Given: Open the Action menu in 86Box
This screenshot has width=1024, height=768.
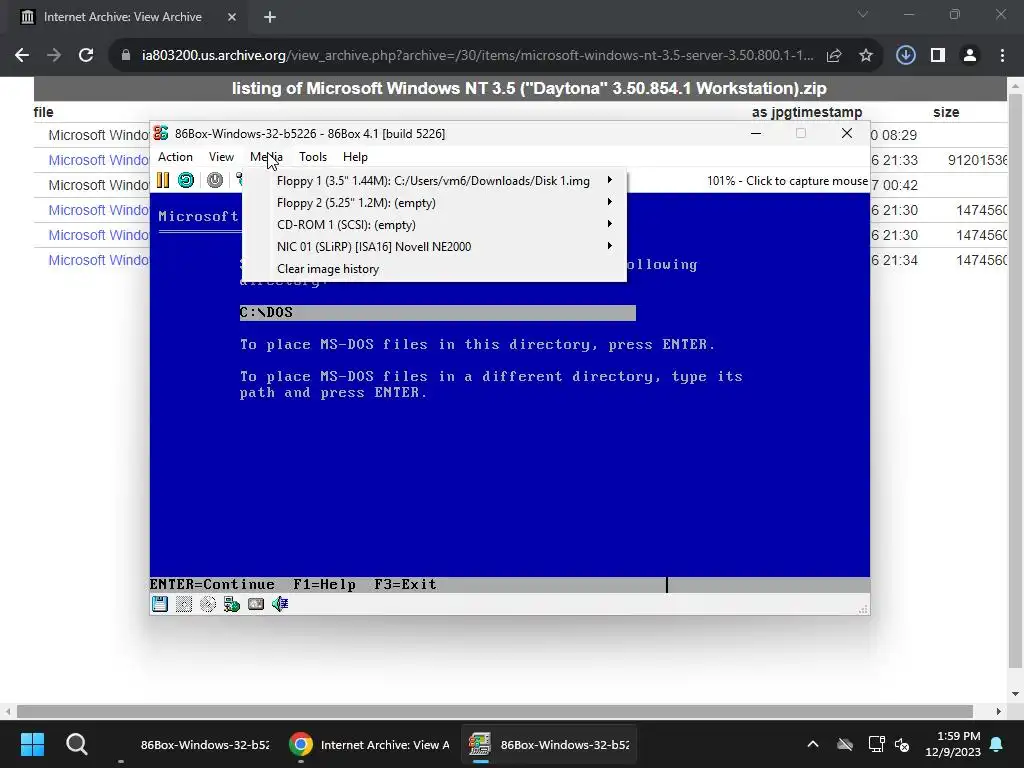Looking at the screenshot, I should [175, 157].
